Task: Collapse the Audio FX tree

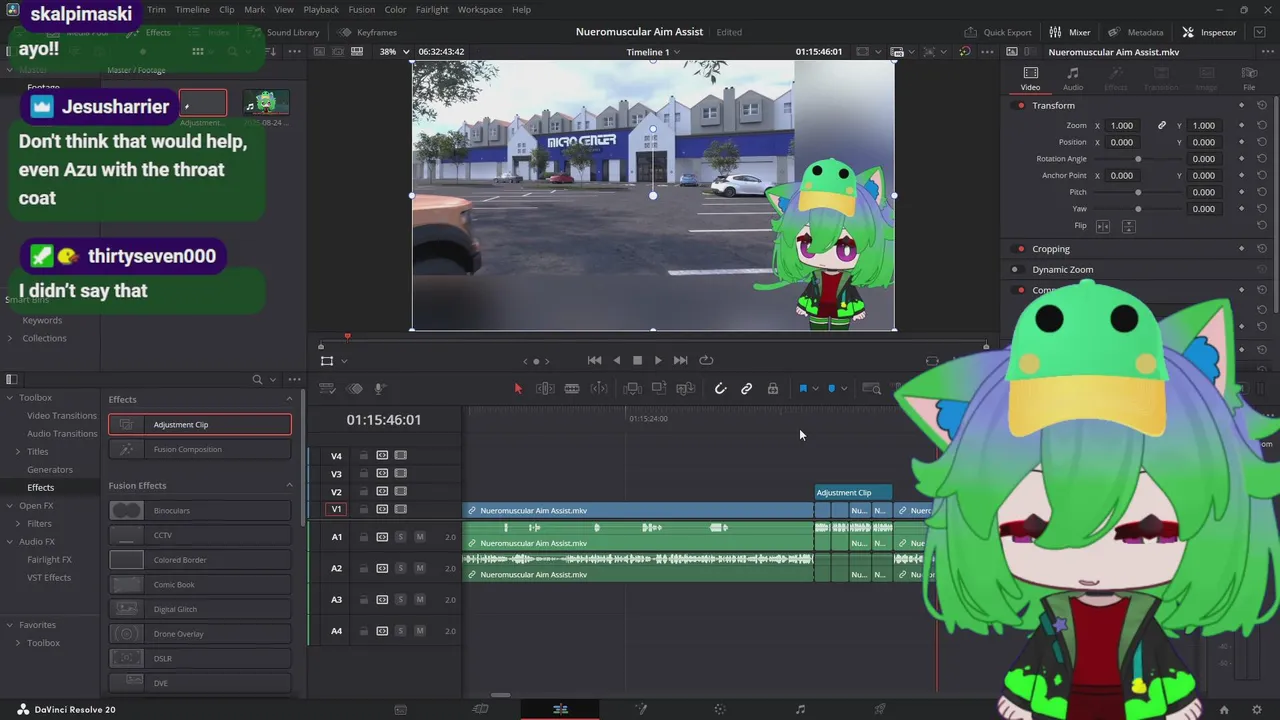Action: [10, 542]
